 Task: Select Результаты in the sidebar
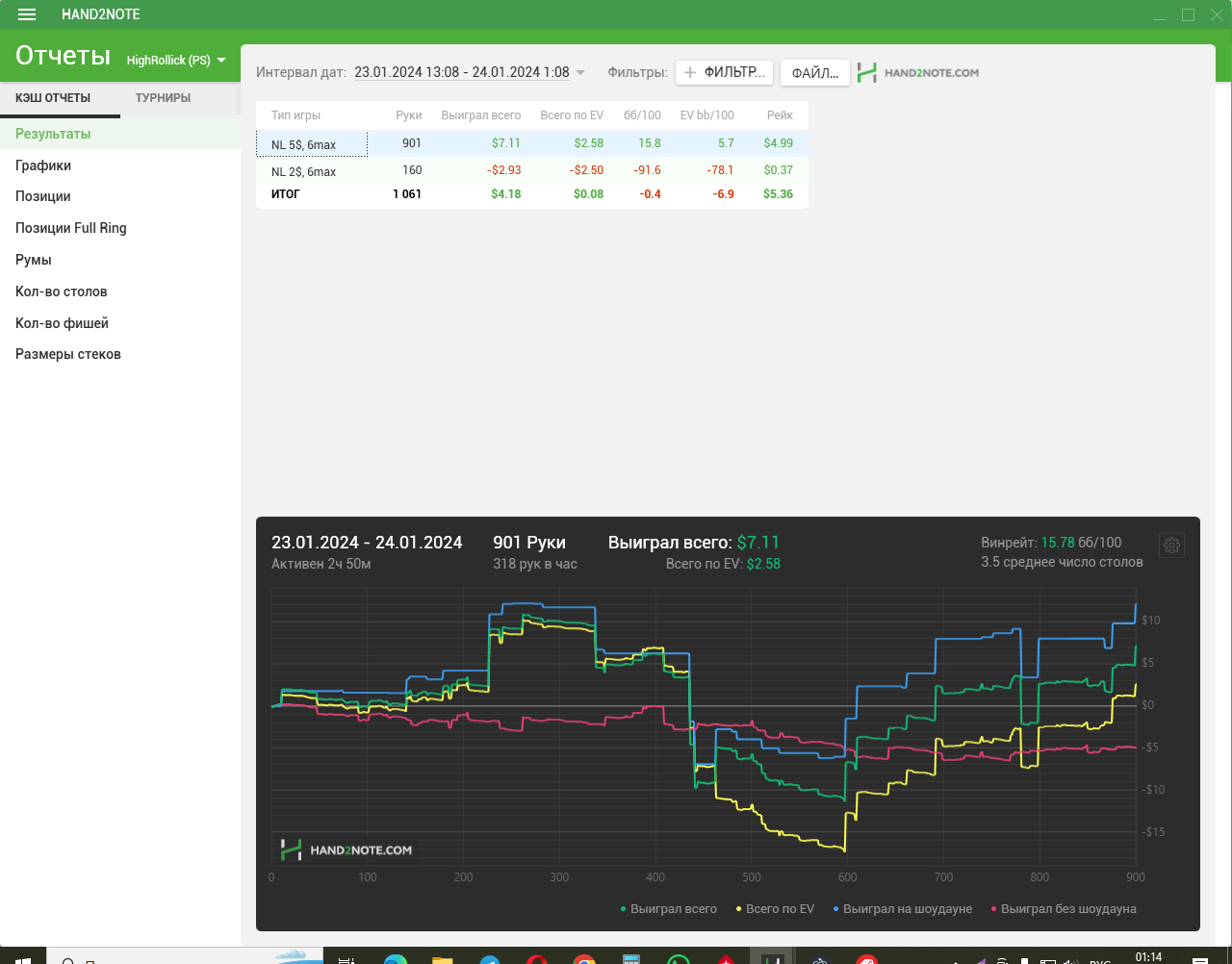tap(120, 134)
